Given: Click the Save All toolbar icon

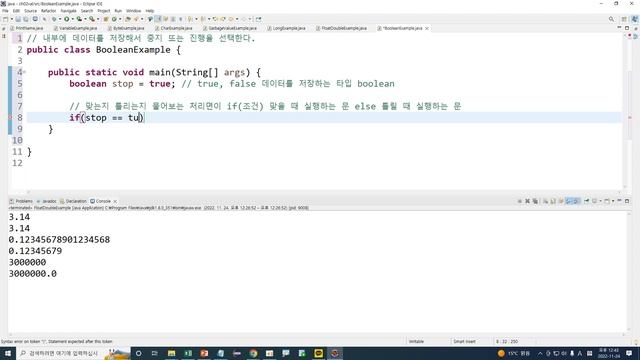Looking at the screenshot, I should [x=26, y=19].
